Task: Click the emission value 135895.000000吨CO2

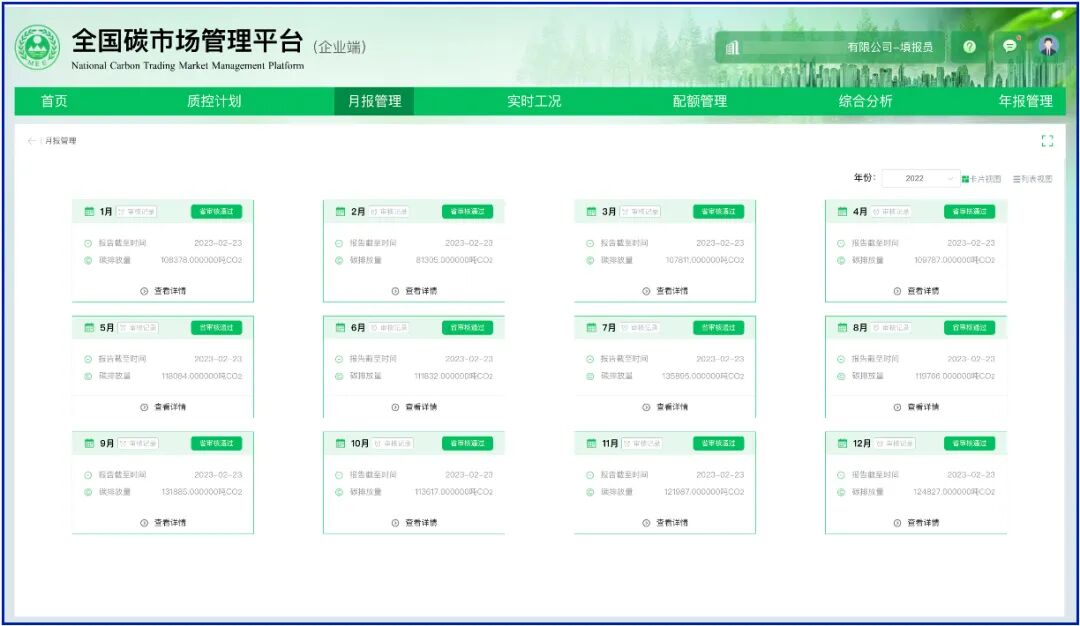Action: pyautogui.click(x=703, y=376)
